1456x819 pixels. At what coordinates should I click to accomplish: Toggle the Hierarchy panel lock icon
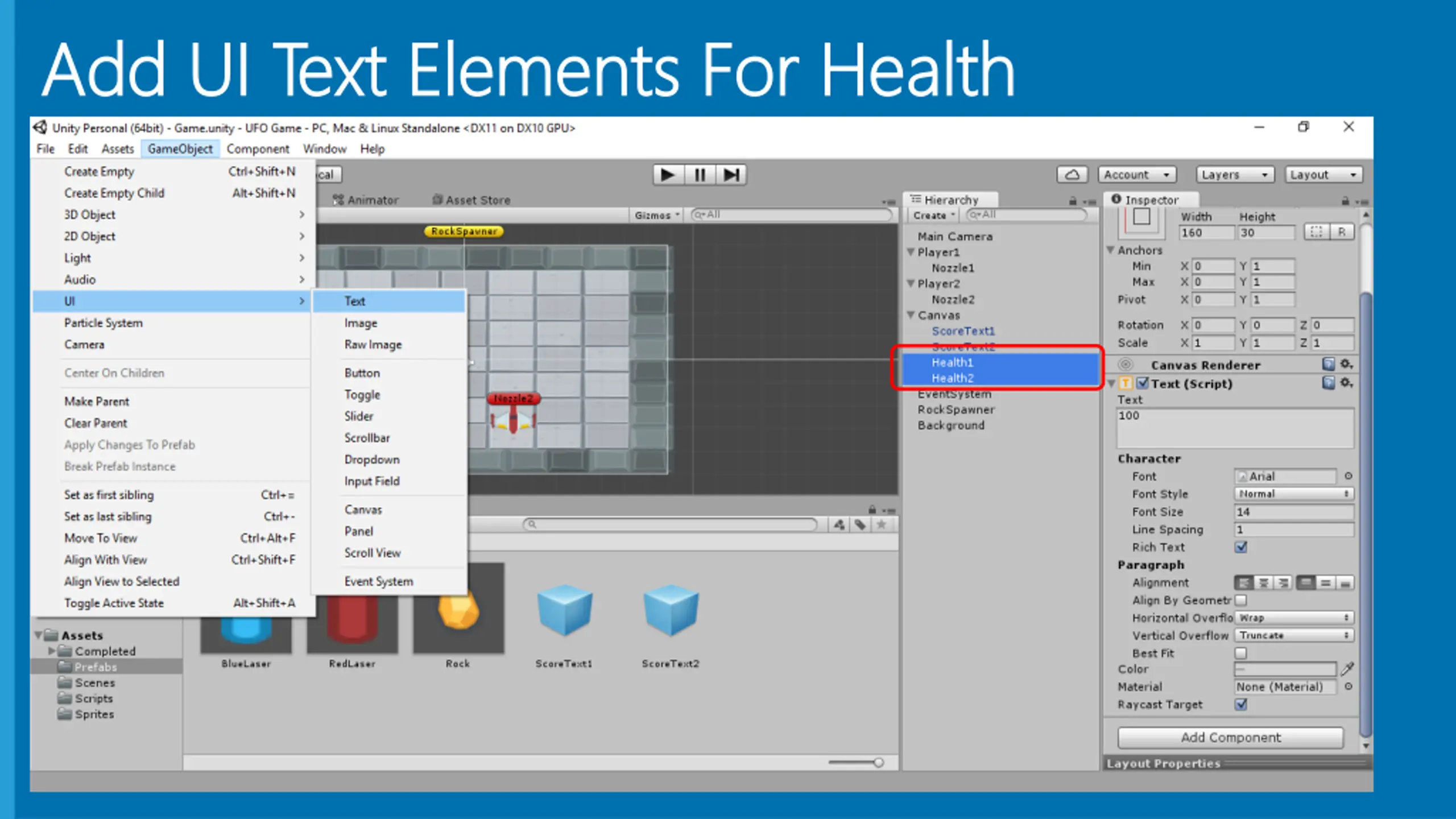(1073, 201)
